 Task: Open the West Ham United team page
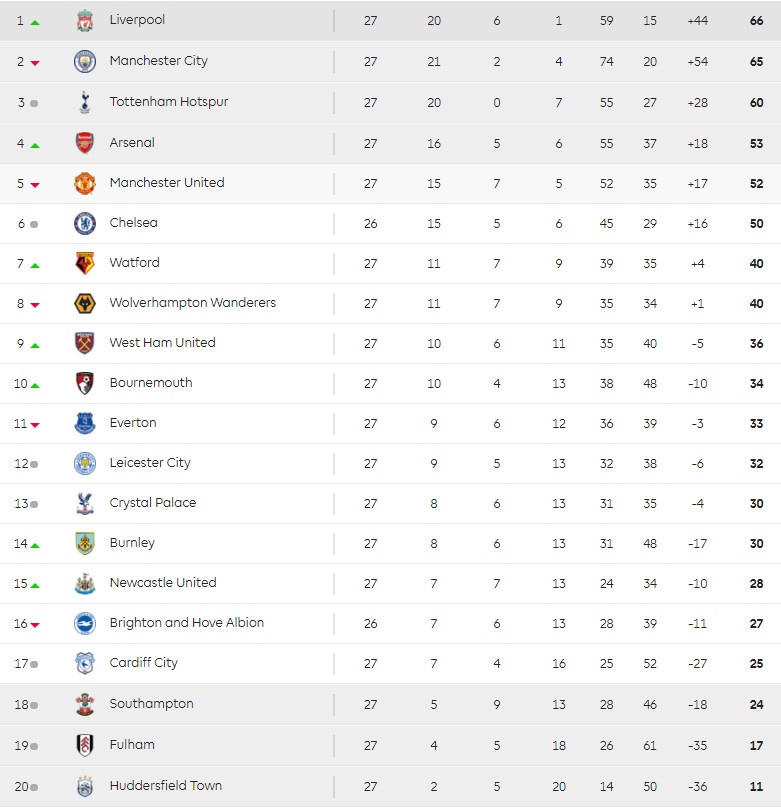click(x=162, y=343)
